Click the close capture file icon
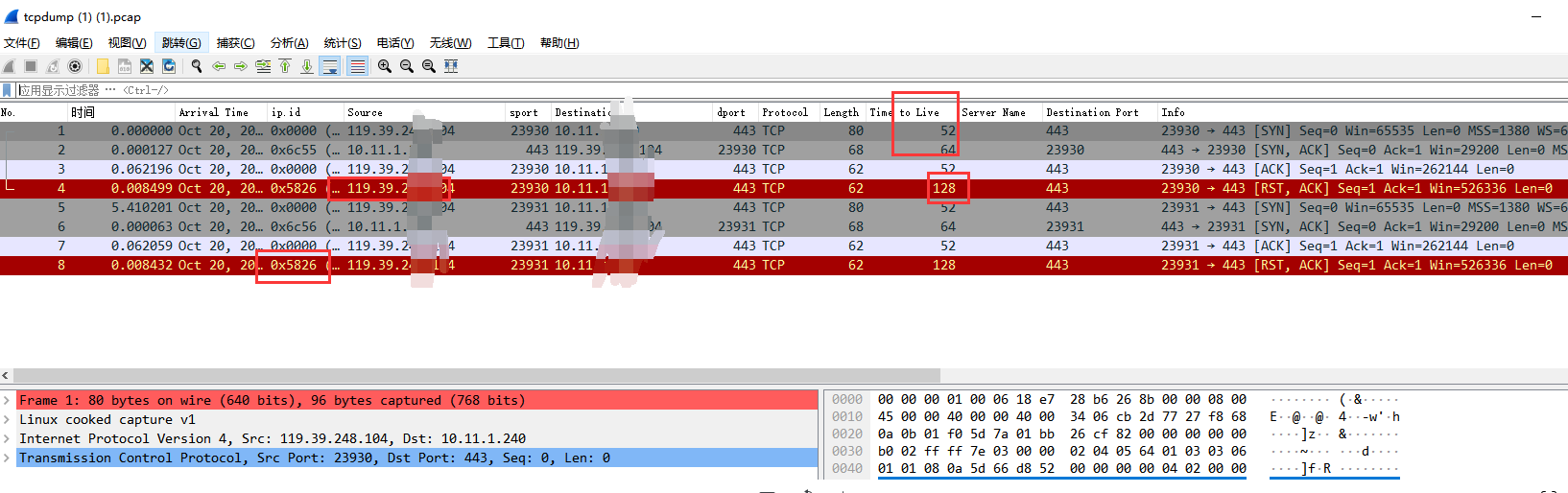The width and height of the screenshot is (1568, 493). (147, 66)
